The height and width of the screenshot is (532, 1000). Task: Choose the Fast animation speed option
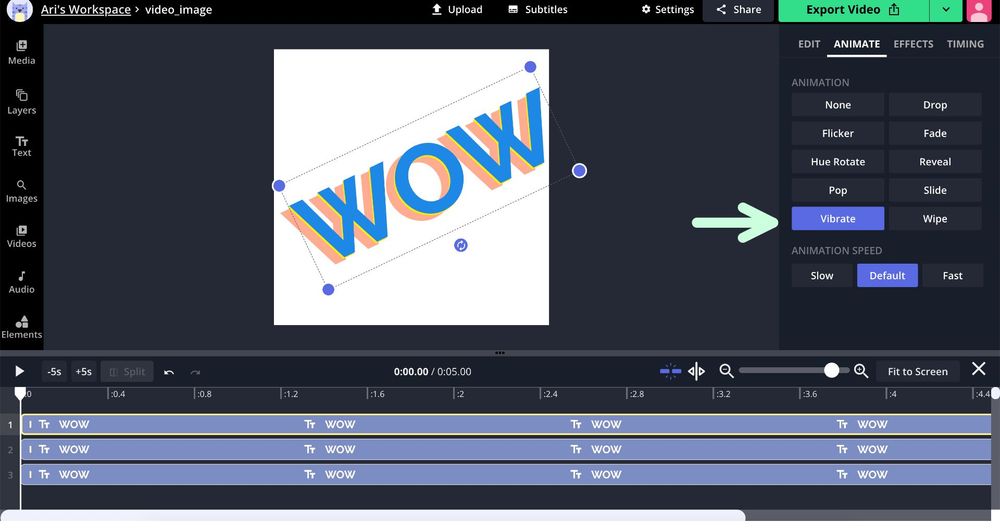[952, 276]
